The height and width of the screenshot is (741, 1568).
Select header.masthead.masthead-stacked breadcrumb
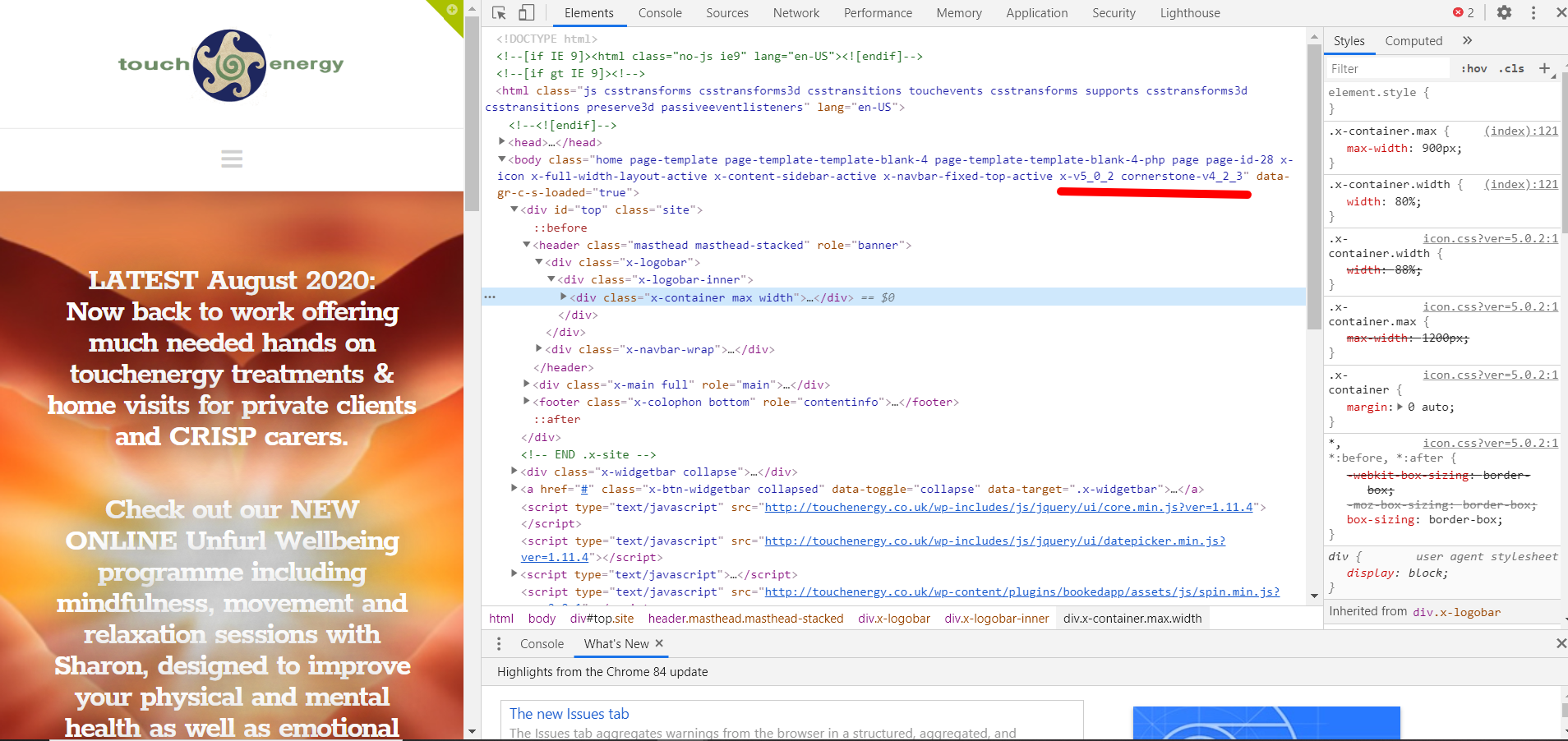(x=746, y=619)
